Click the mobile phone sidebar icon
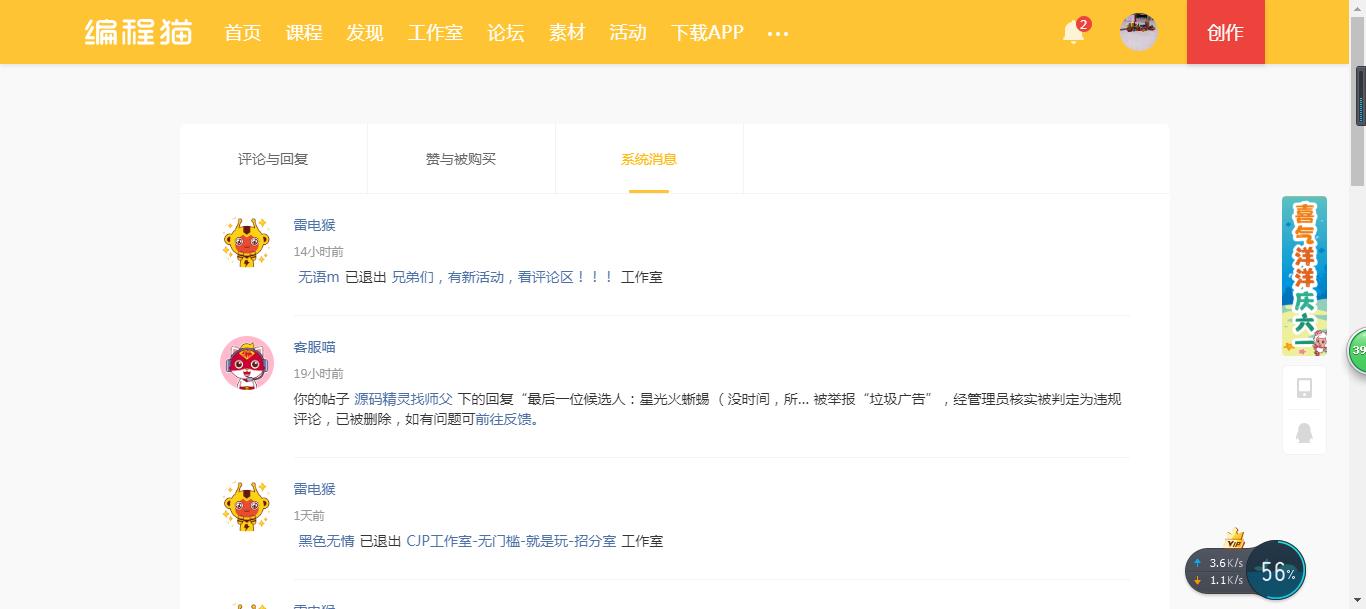Screen dimensions: 1366x609 click(1304, 388)
